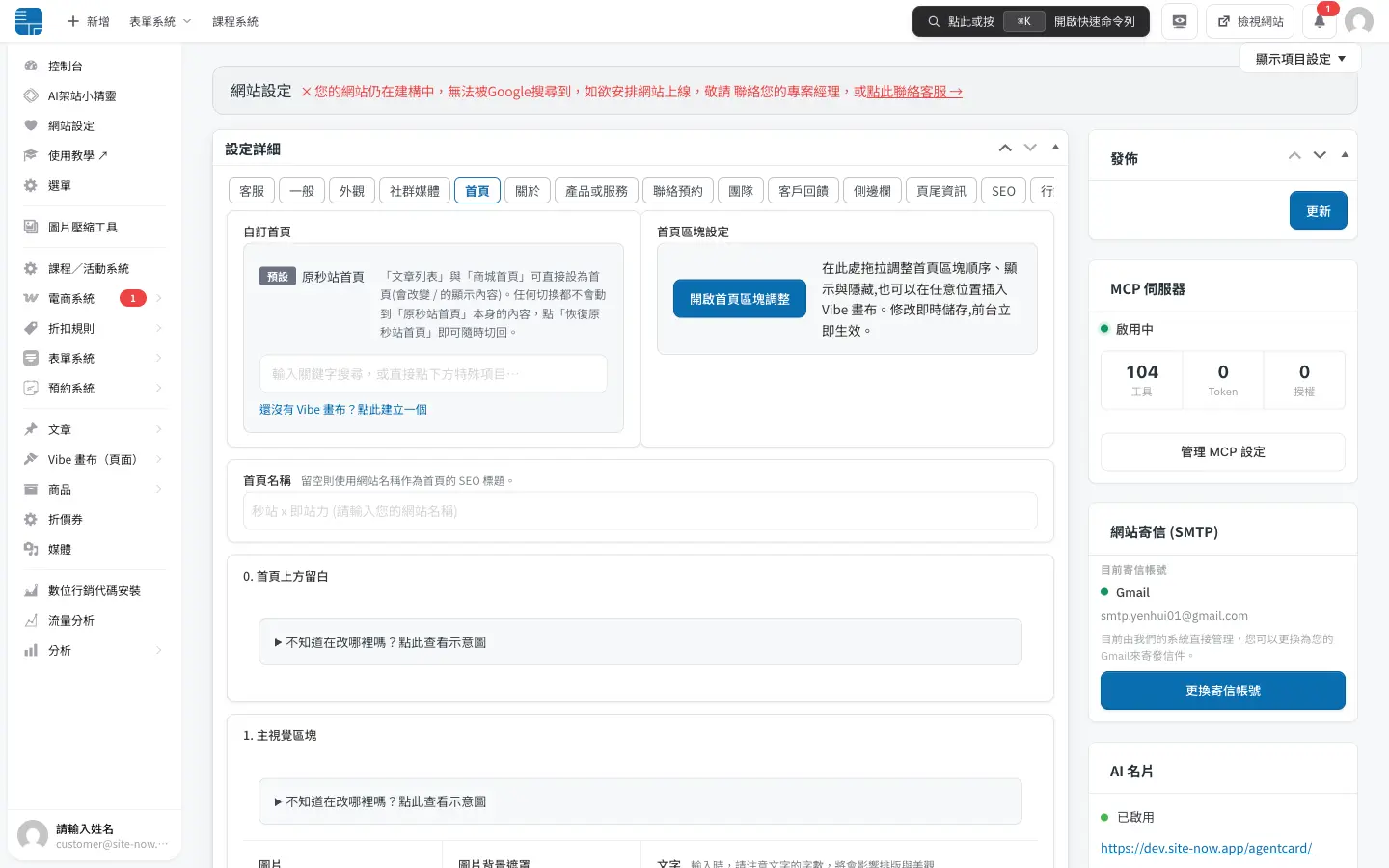Screen dimensions: 1389x868
Task: Switch to the SEO tab
Action: 1003,191
